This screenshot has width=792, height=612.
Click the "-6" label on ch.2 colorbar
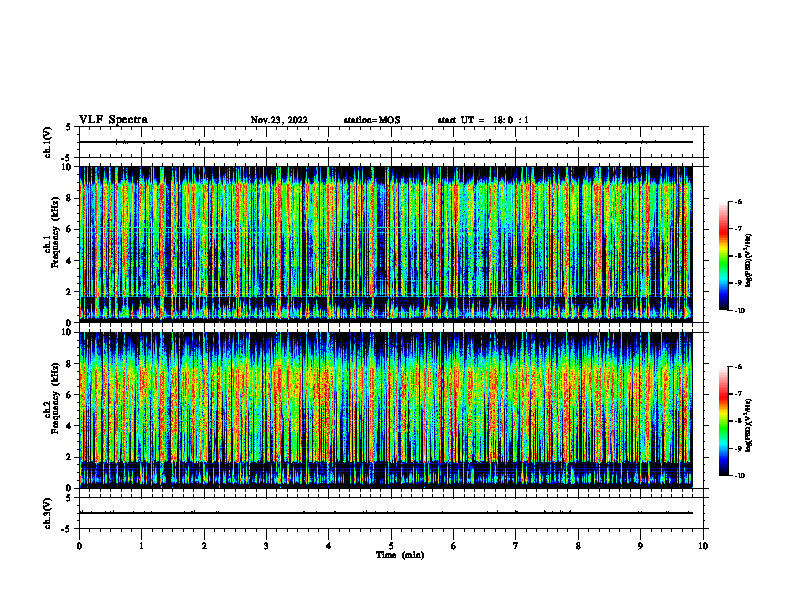[x=738, y=367]
